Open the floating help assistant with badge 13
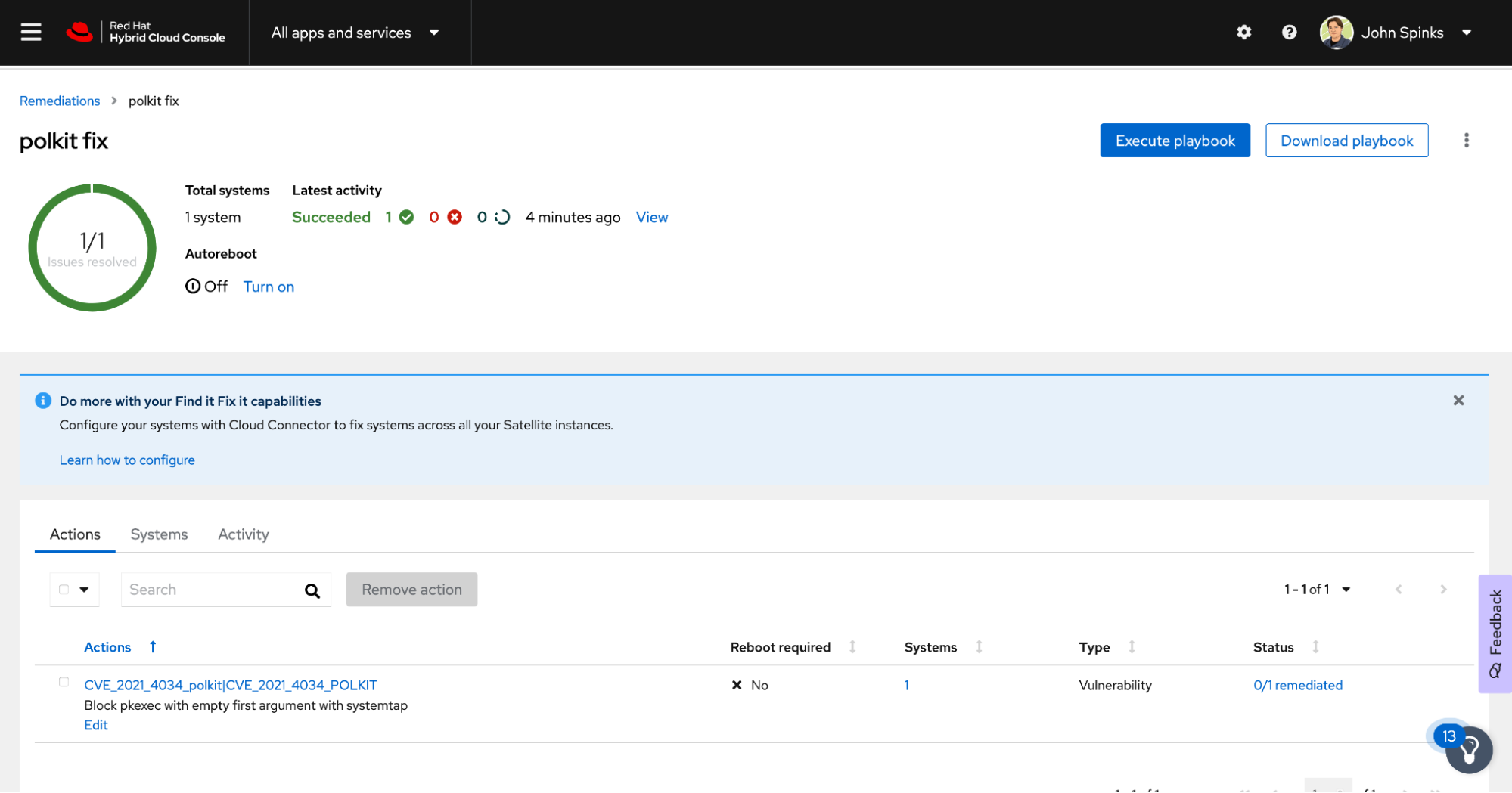 (1468, 749)
